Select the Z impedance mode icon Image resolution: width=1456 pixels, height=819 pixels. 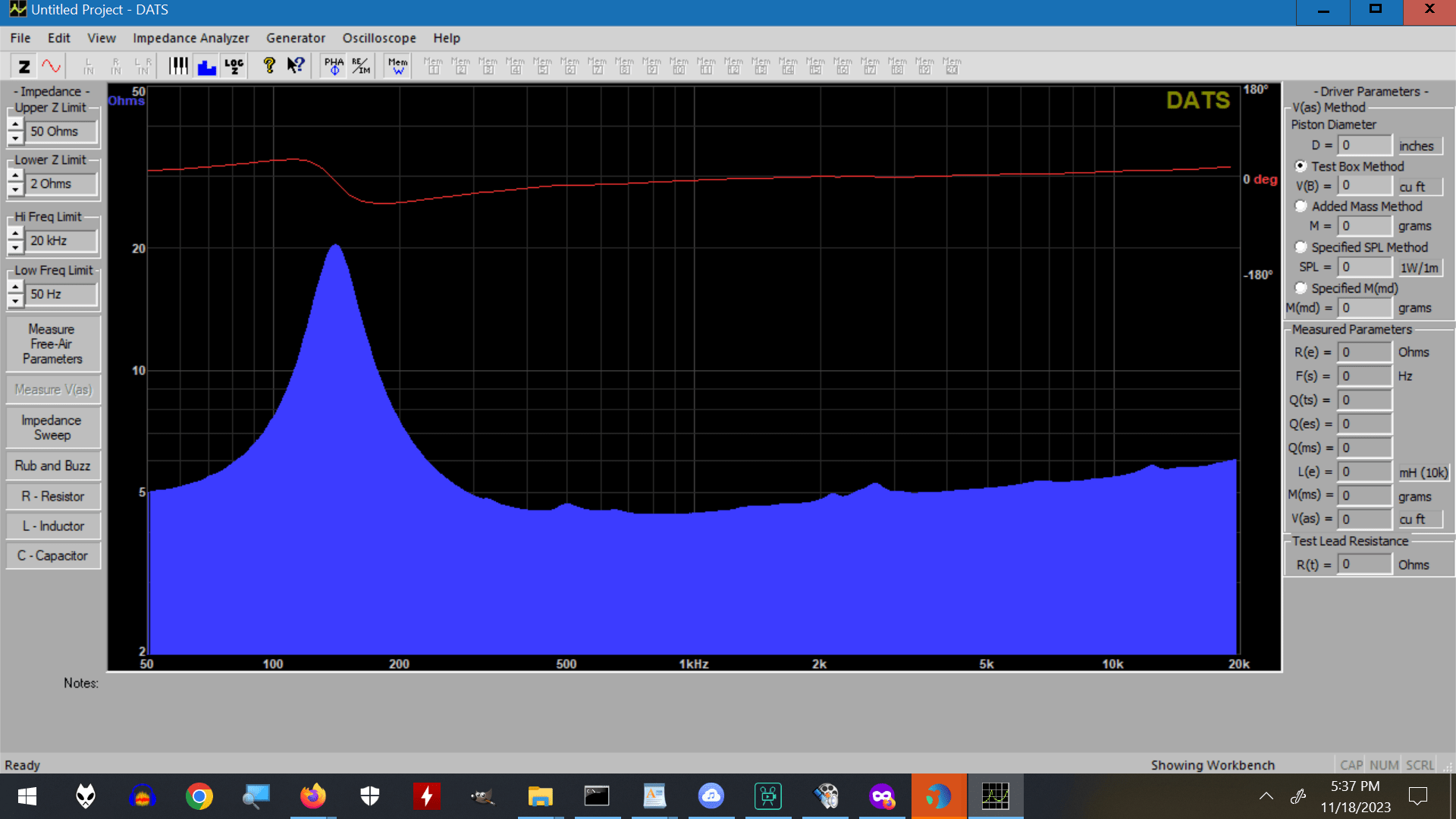click(x=24, y=66)
